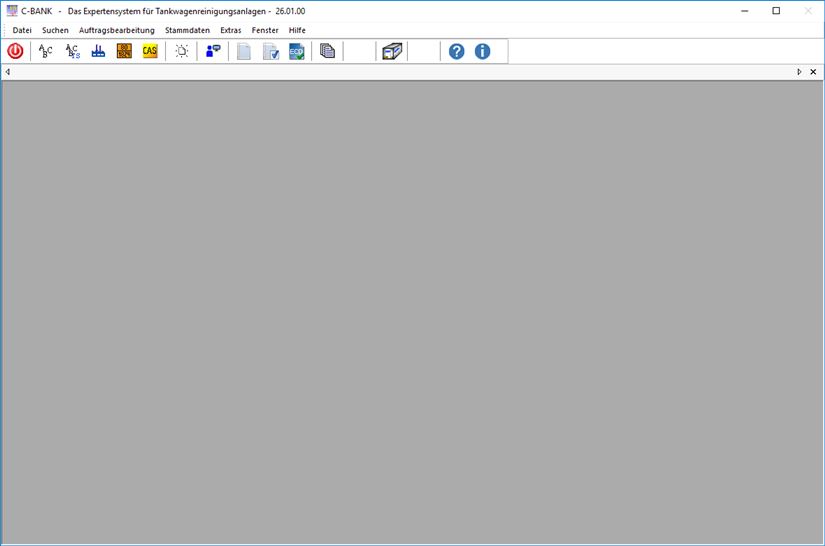Open the Auftragsbearbeitung menu
The height and width of the screenshot is (546, 825).
point(117,30)
